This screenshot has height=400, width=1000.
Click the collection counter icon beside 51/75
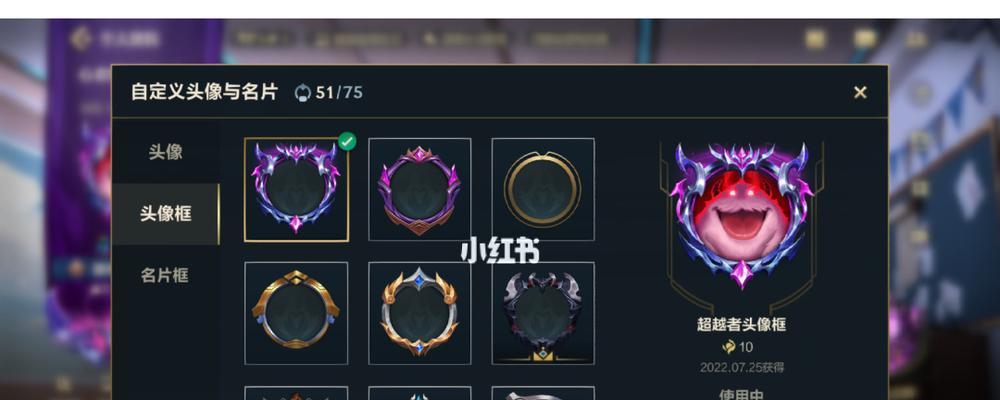pyautogui.click(x=302, y=93)
